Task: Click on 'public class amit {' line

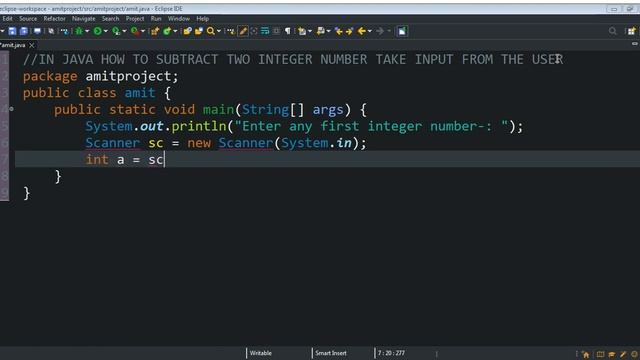Action: click(x=97, y=93)
